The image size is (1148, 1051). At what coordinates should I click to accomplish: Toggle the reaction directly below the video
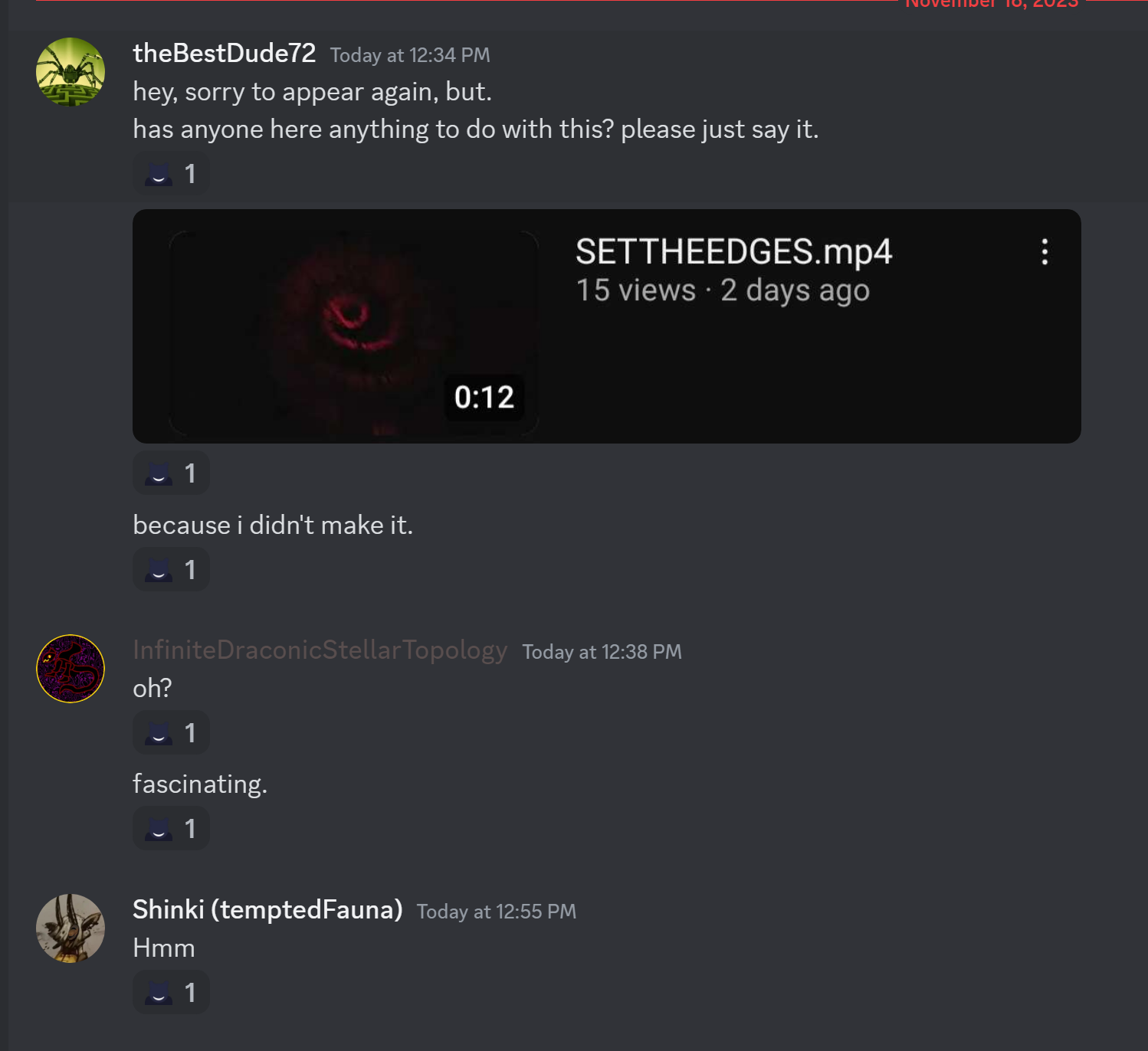171,473
